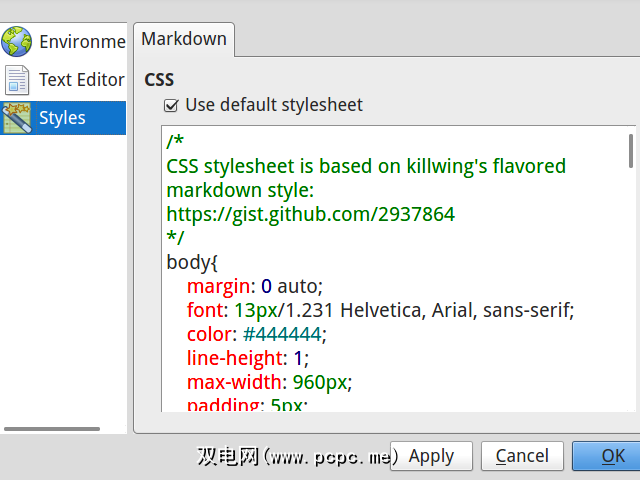Switch to the Markdown tab
This screenshot has width=640, height=480.
[x=183, y=40]
